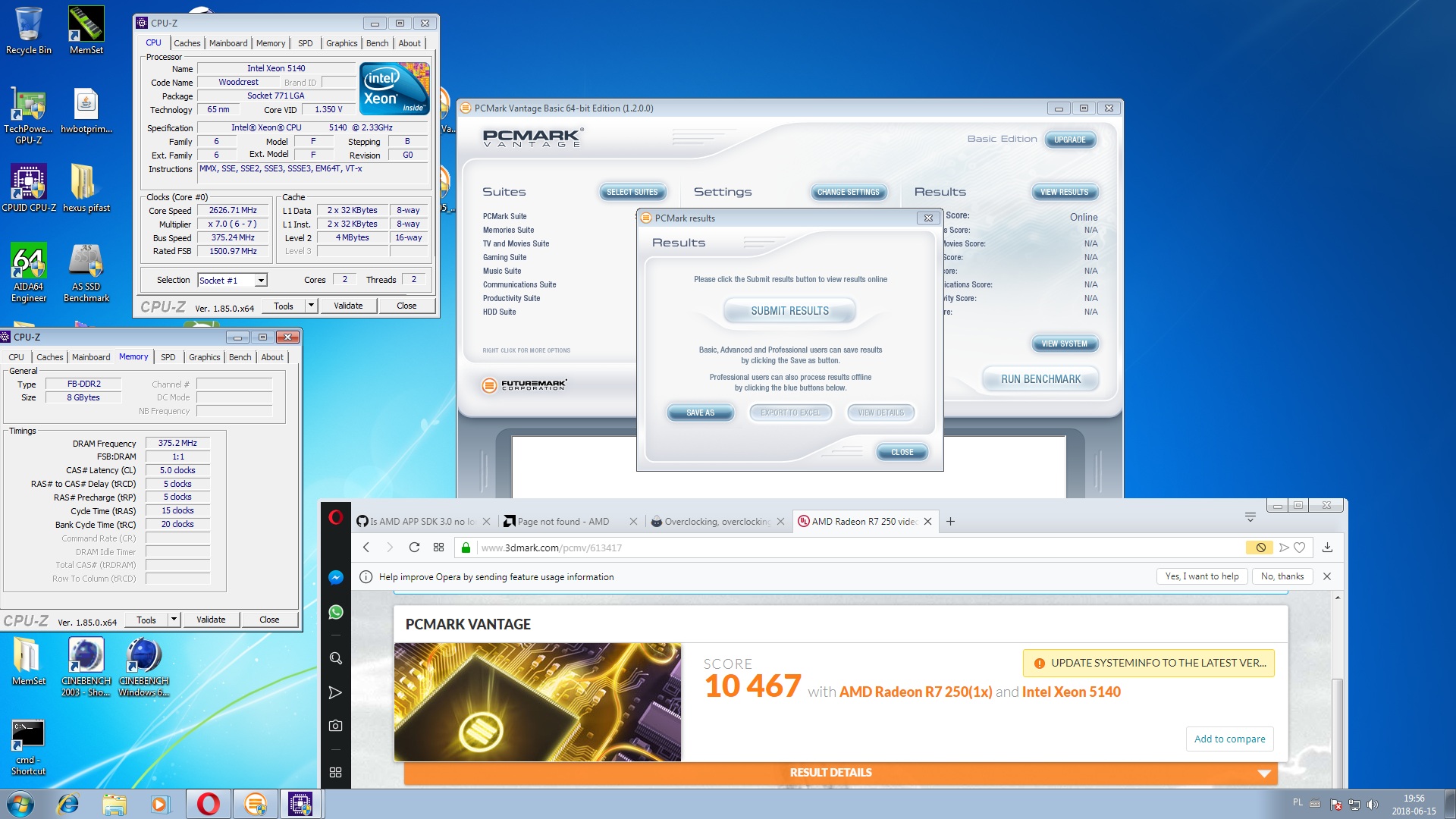Click the ad blocker badge in address bar
Screen dimensions: 1456x819
coord(1260,548)
